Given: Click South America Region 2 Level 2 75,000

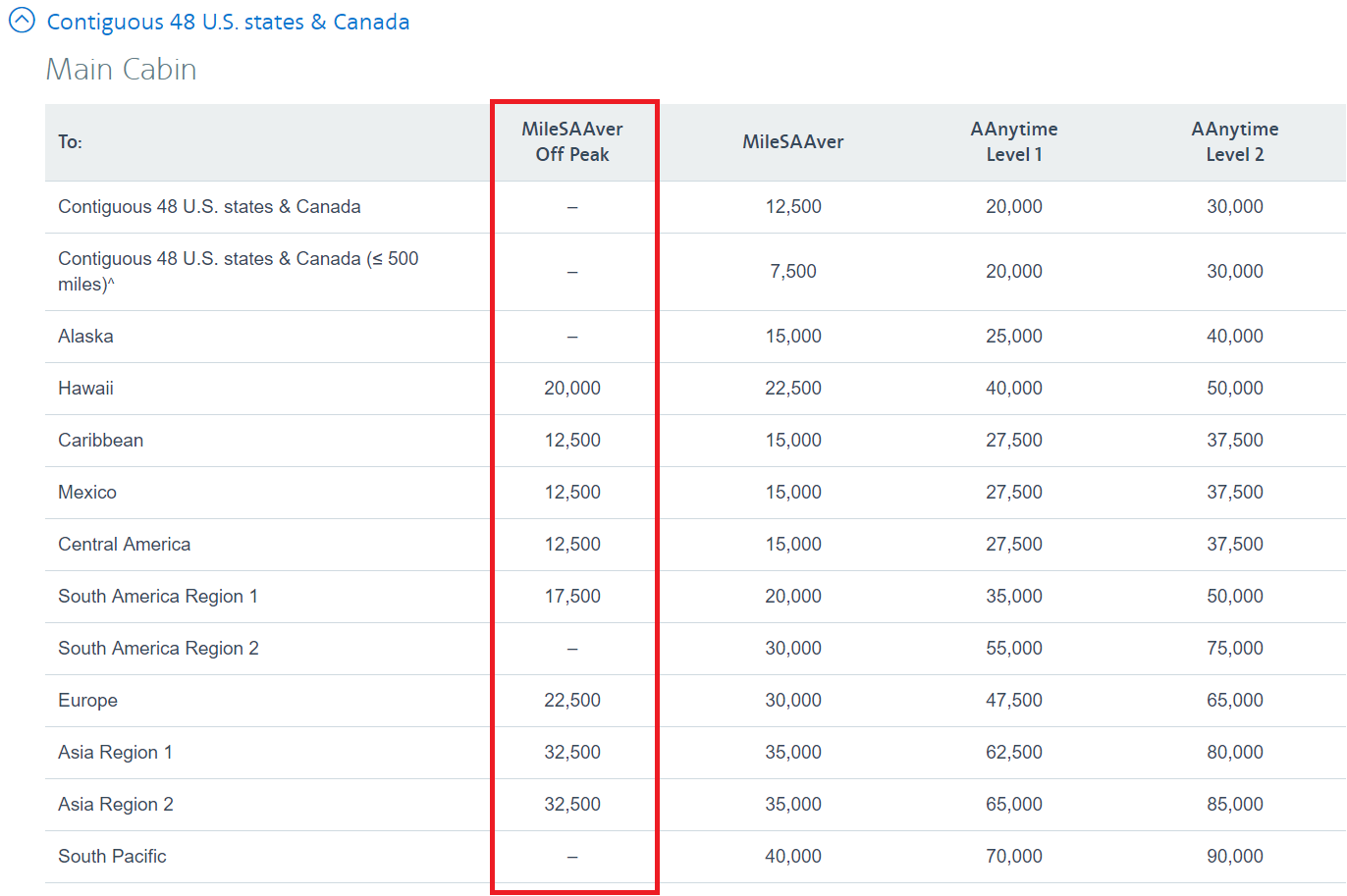Looking at the screenshot, I should pos(1235,649).
